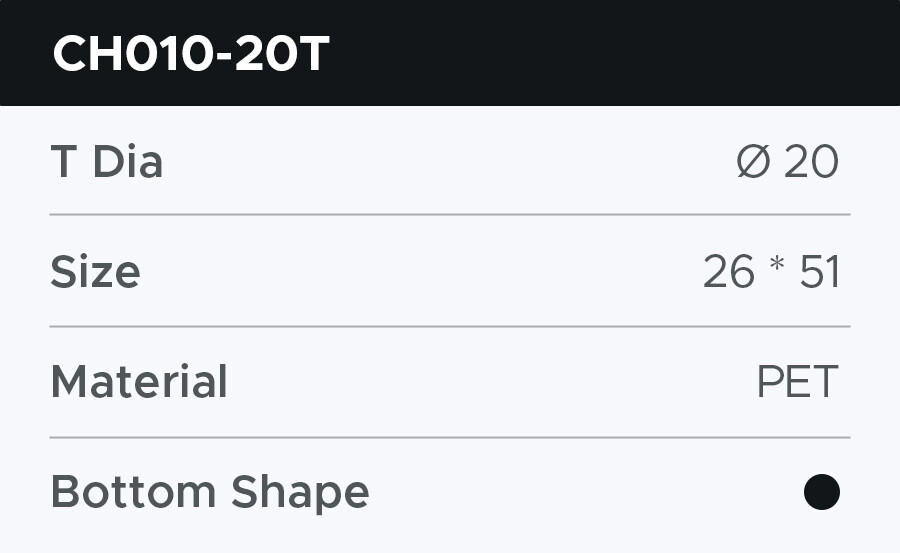Click the PET material value
The image size is (900, 553).
tap(797, 382)
